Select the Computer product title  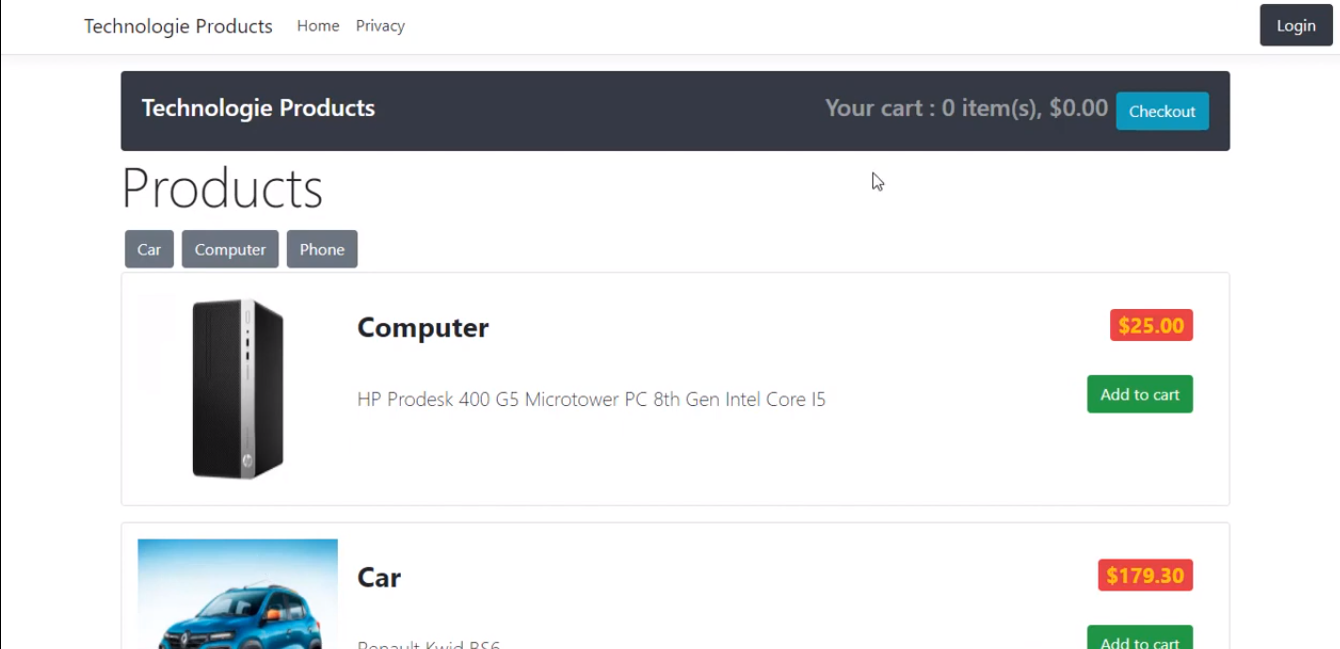pyautogui.click(x=423, y=328)
